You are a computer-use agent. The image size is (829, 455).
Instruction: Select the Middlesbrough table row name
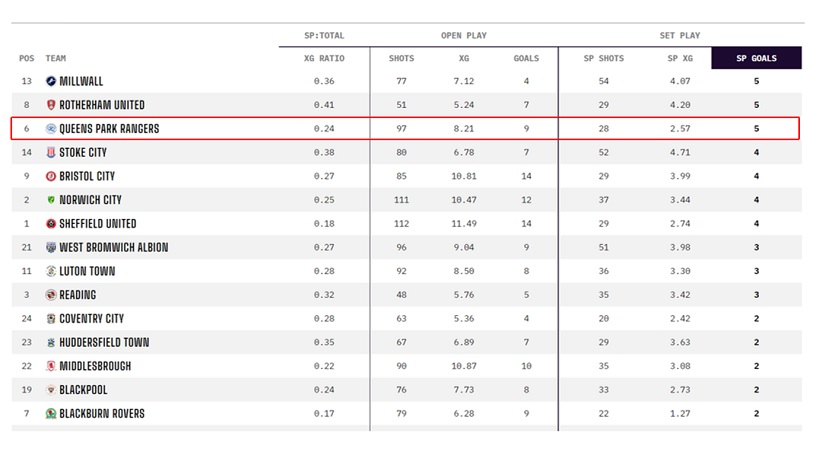pyautogui.click(x=95, y=366)
